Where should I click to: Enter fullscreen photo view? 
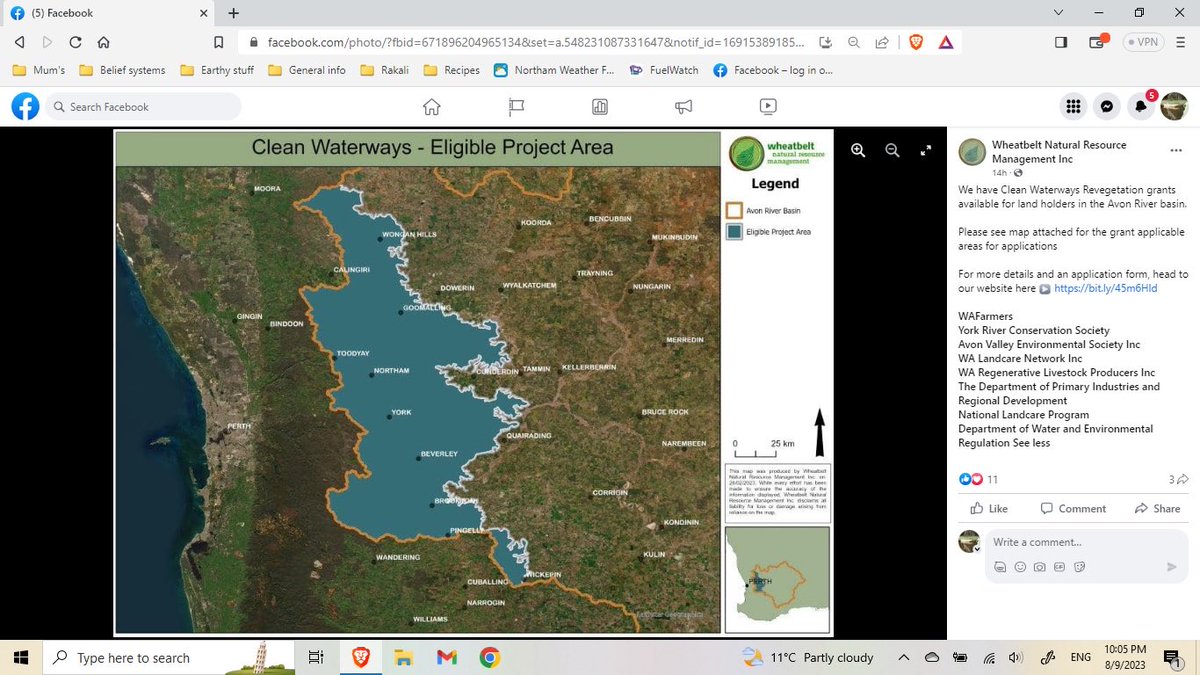click(926, 150)
